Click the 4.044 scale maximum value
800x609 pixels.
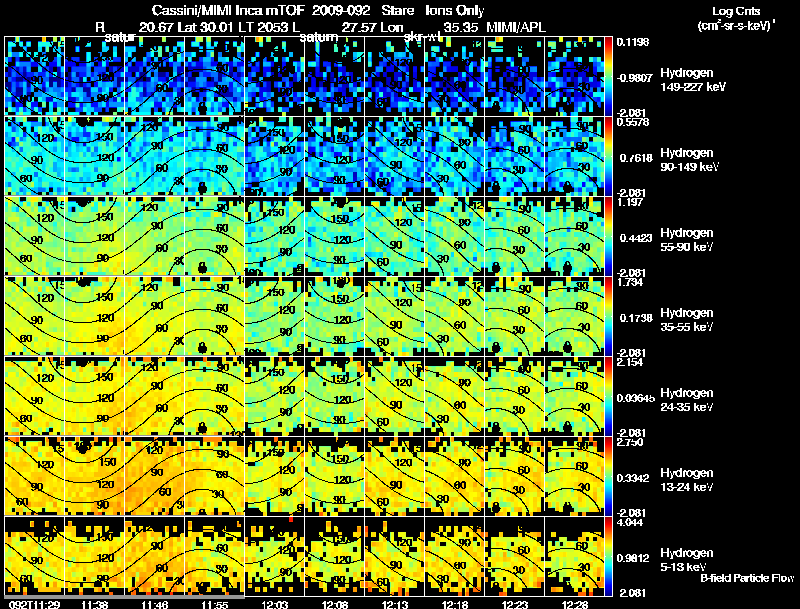(x=630, y=522)
